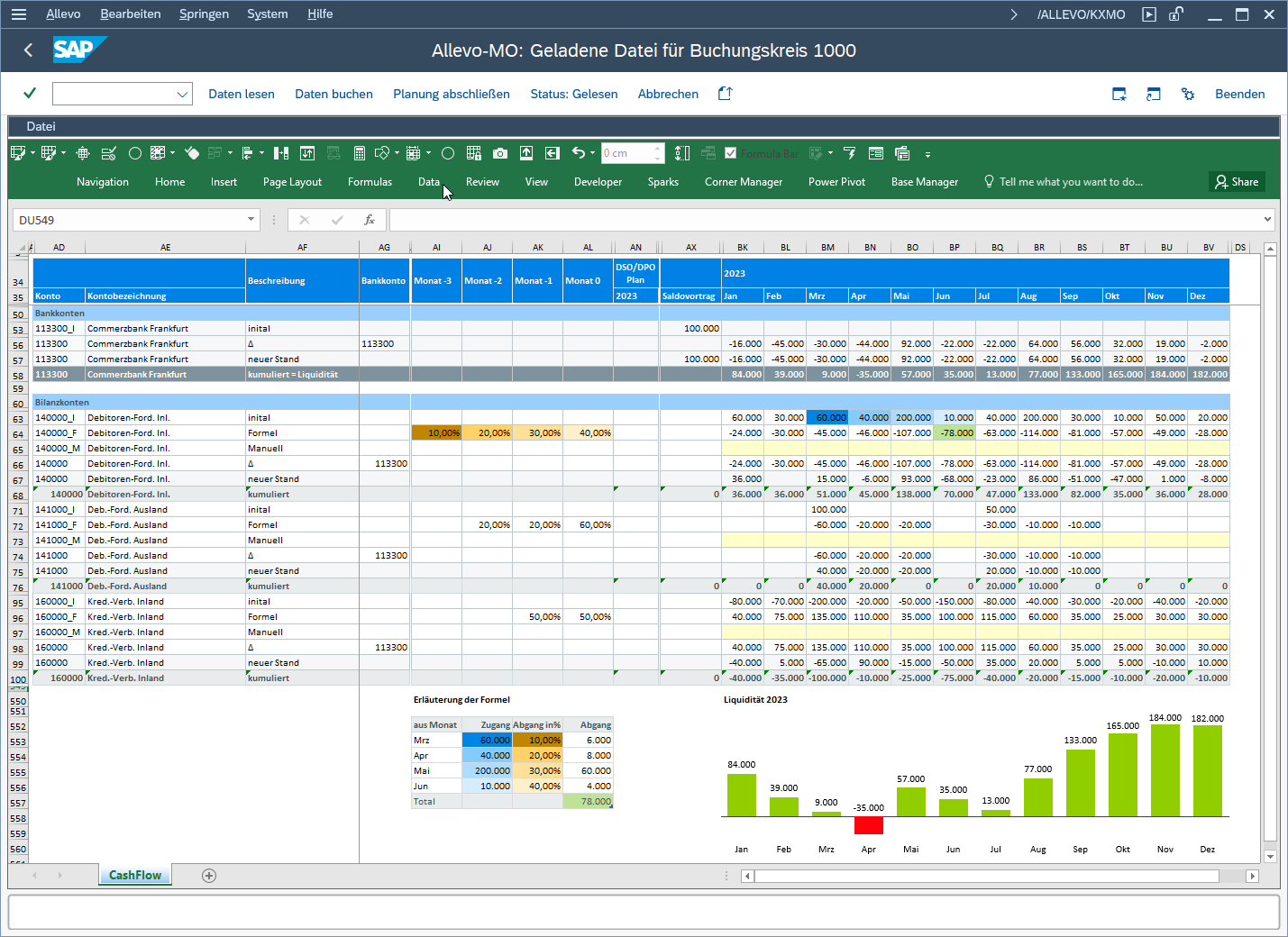Open the Name Box dropdown arrow

251,220
